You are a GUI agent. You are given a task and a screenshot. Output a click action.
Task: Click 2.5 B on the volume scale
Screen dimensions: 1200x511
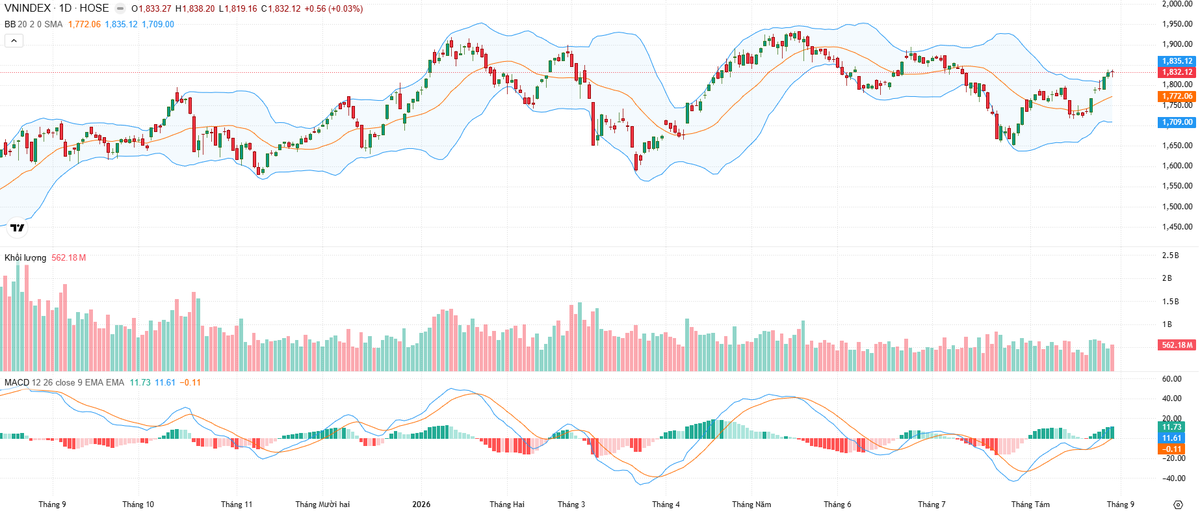tap(1170, 256)
